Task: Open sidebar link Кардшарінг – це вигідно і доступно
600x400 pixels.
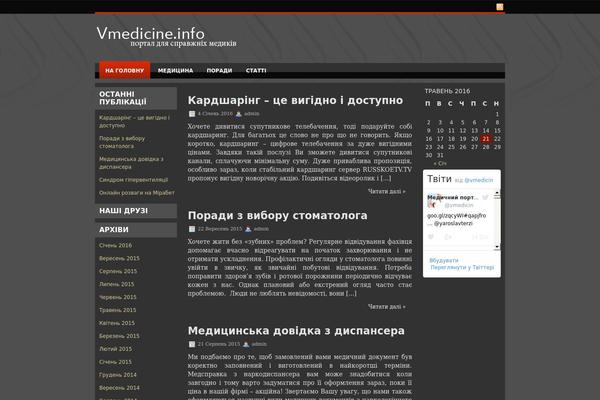Action: (134, 121)
